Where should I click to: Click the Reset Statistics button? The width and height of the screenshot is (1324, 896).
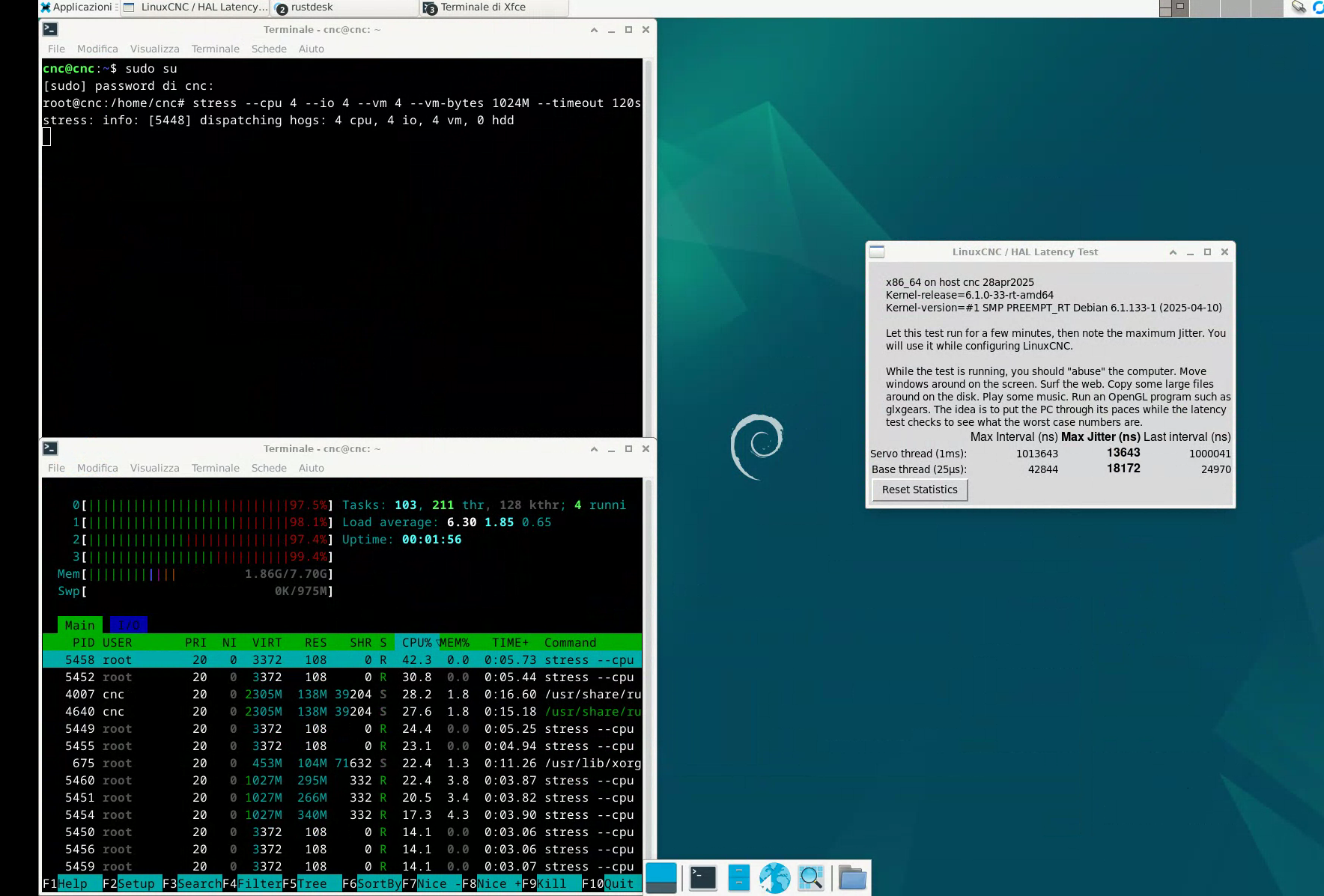[x=920, y=490]
